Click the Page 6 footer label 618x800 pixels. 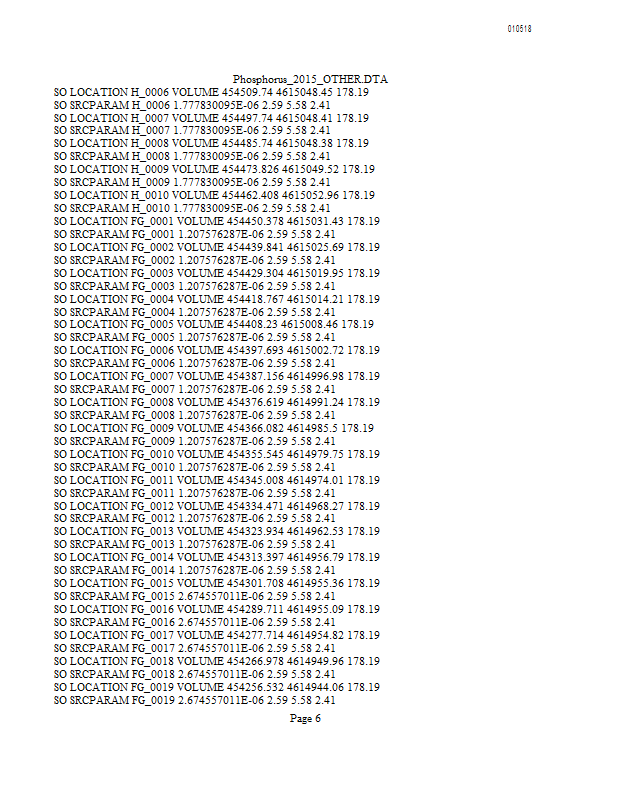[x=305, y=718]
